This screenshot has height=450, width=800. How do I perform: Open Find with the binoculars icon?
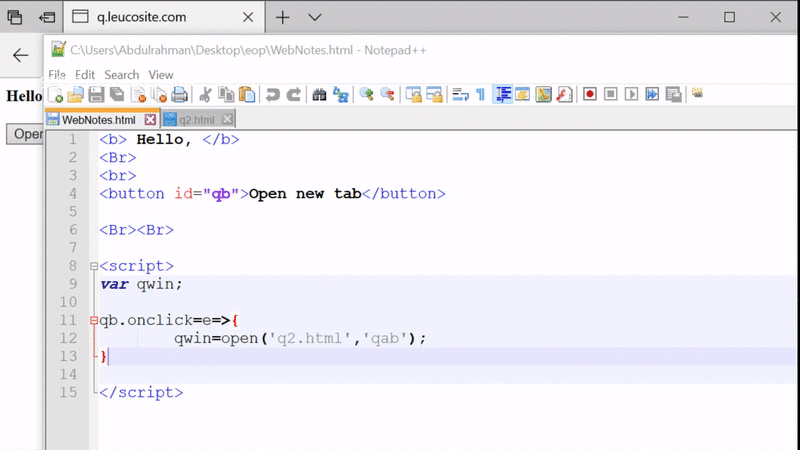pos(320,95)
